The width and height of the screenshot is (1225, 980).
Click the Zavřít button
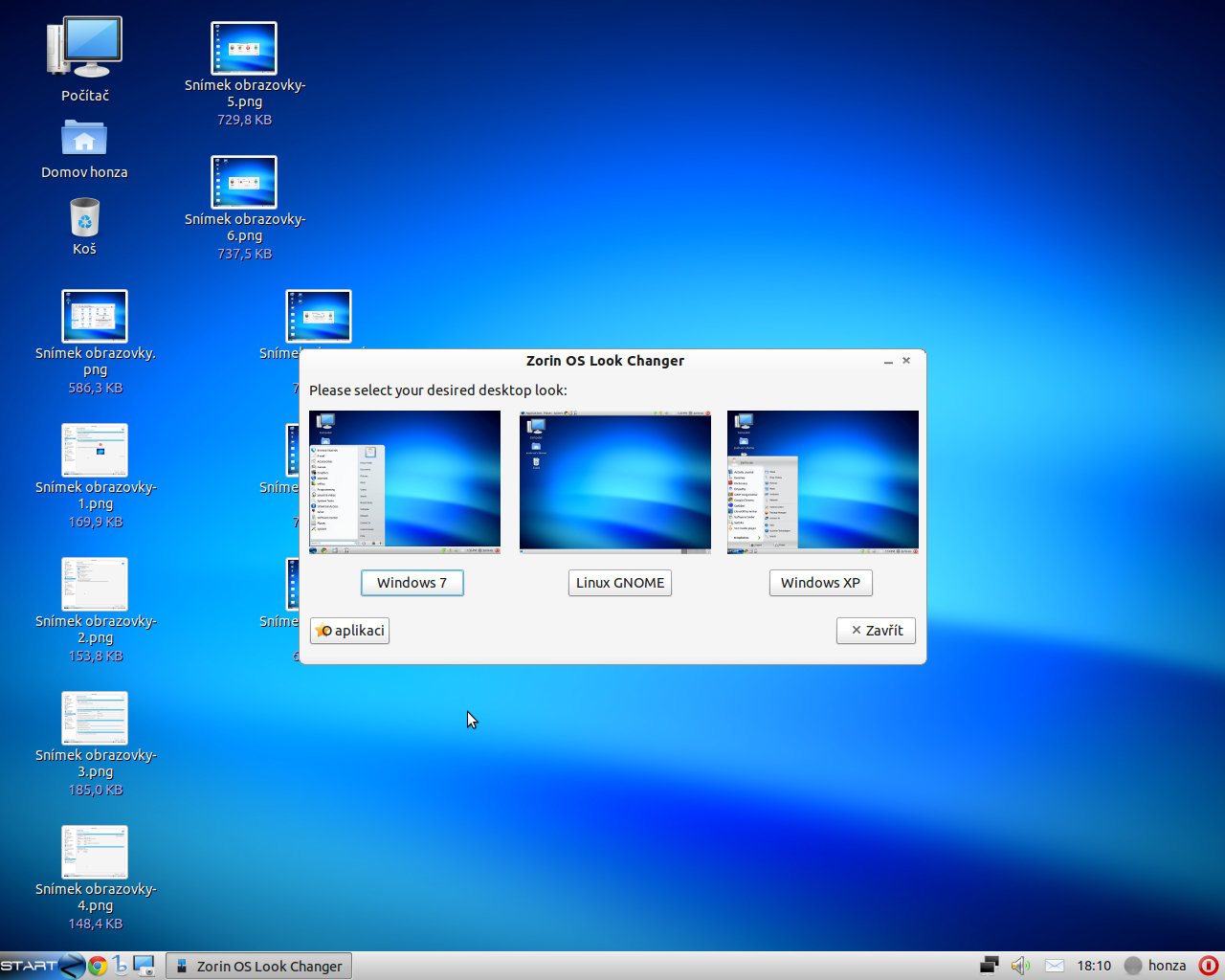[x=876, y=631]
